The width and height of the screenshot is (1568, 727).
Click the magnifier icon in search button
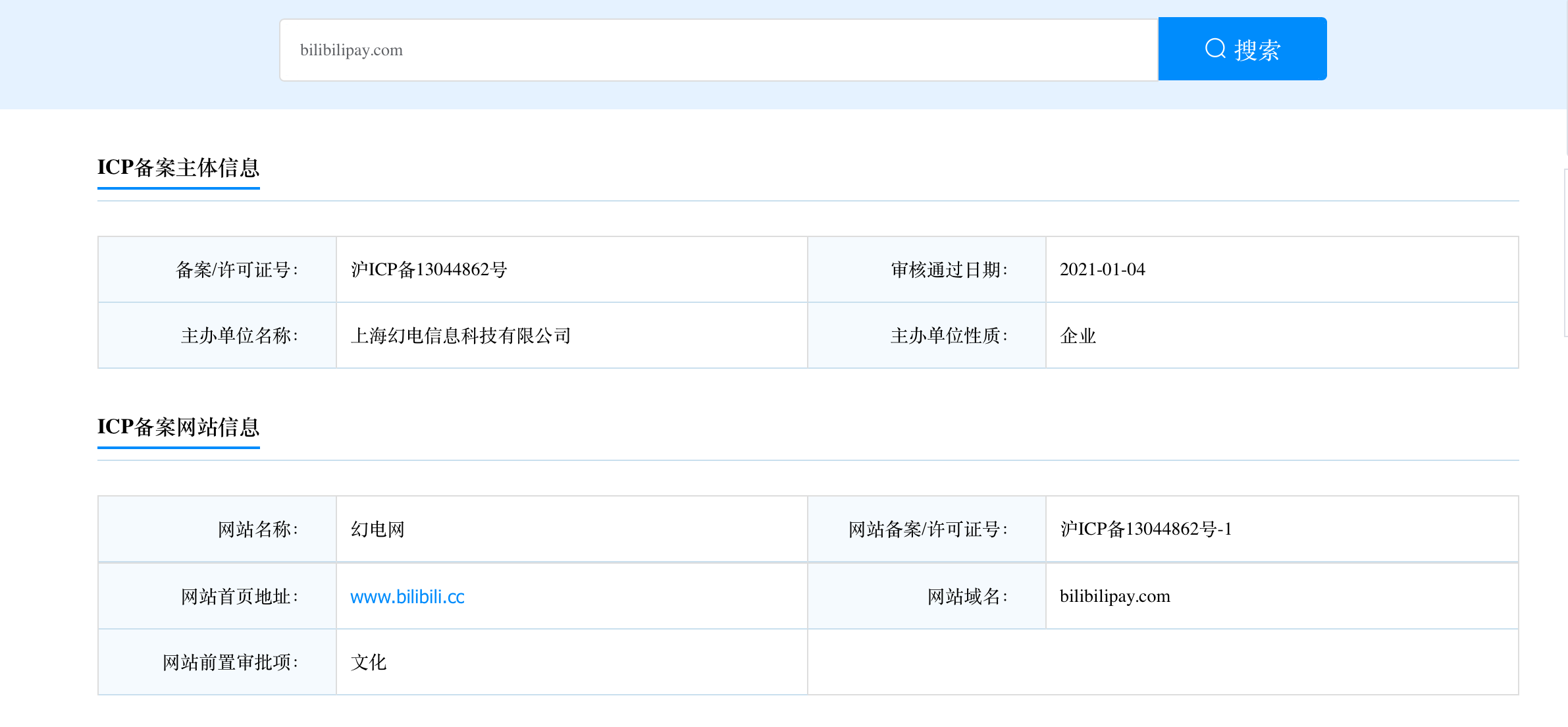(1215, 49)
